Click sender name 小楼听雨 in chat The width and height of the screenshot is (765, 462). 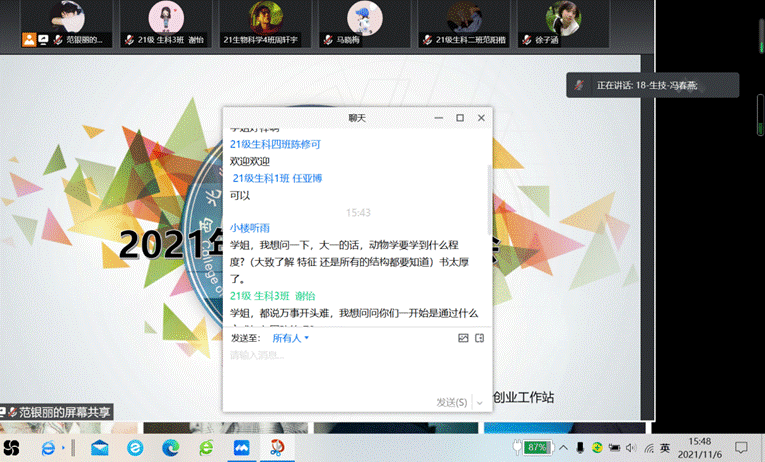click(x=250, y=228)
